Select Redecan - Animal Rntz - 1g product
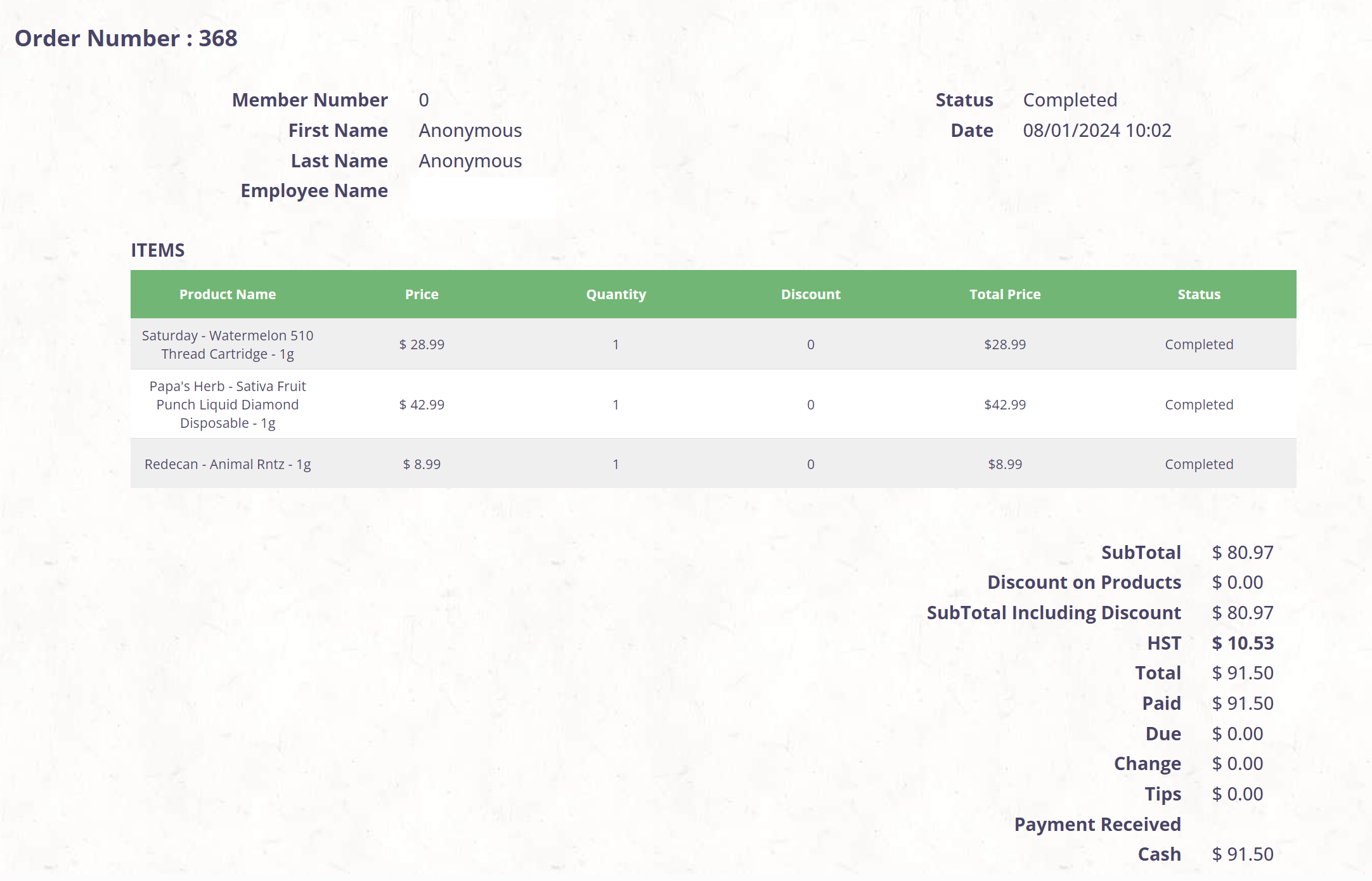Viewport: 1372px width, 881px height. point(228,464)
